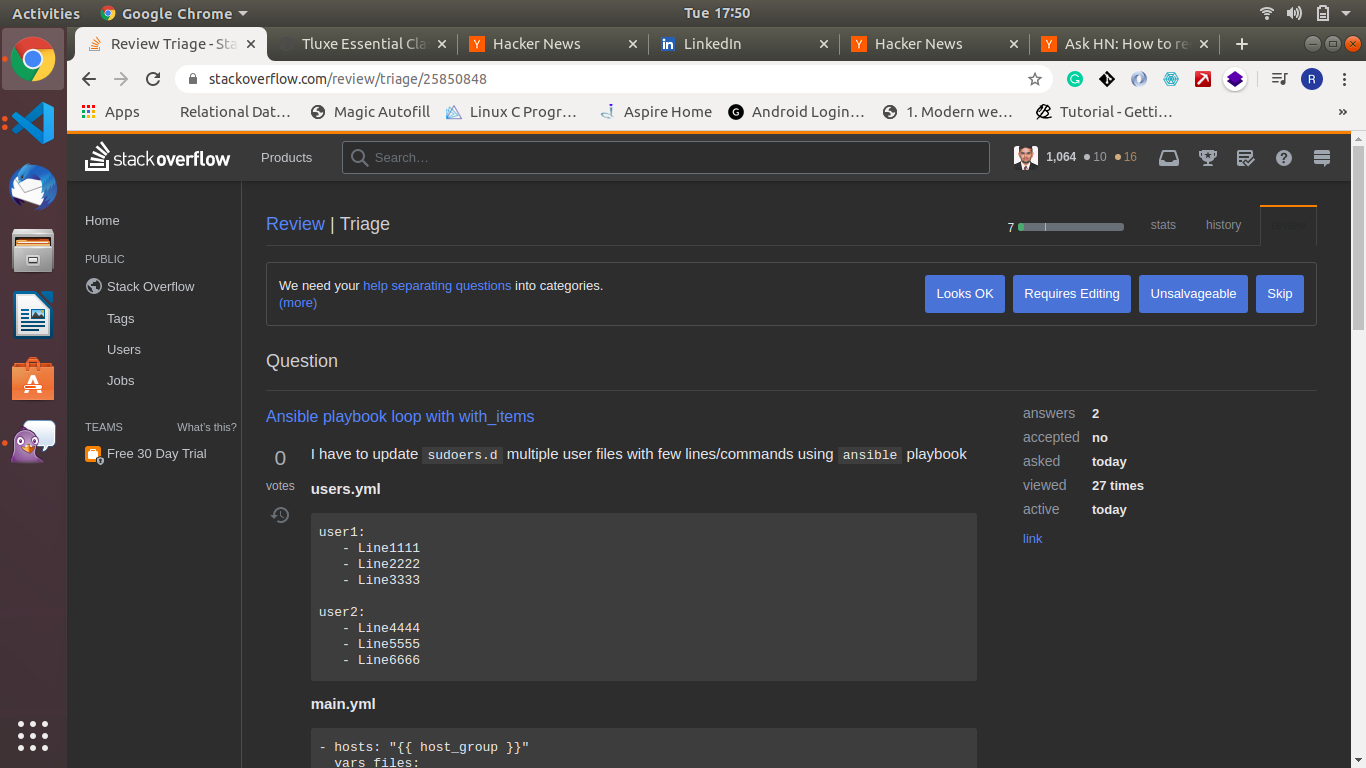
Task: Open Ubuntu Software from dock
Action: tap(33, 379)
